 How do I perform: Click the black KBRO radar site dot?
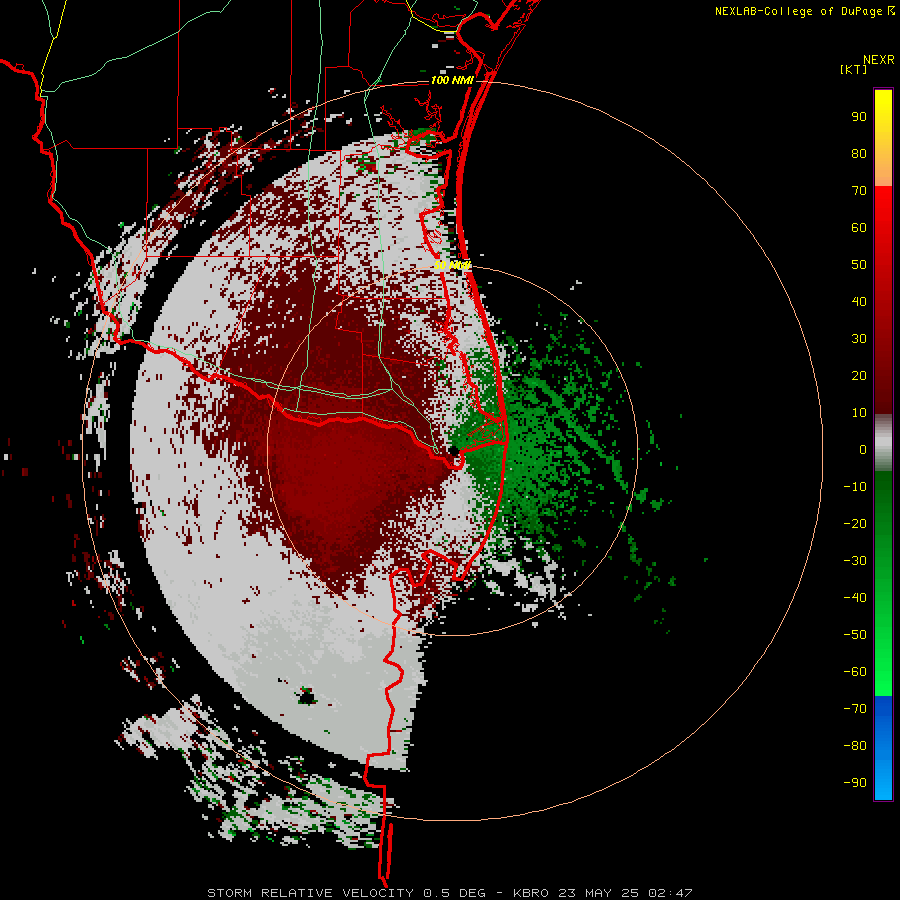[453, 451]
